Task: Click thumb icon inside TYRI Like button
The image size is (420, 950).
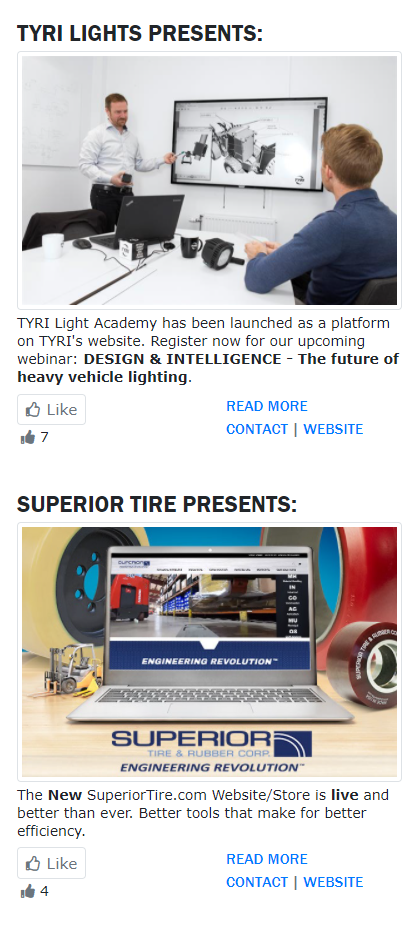Action: [33, 410]
